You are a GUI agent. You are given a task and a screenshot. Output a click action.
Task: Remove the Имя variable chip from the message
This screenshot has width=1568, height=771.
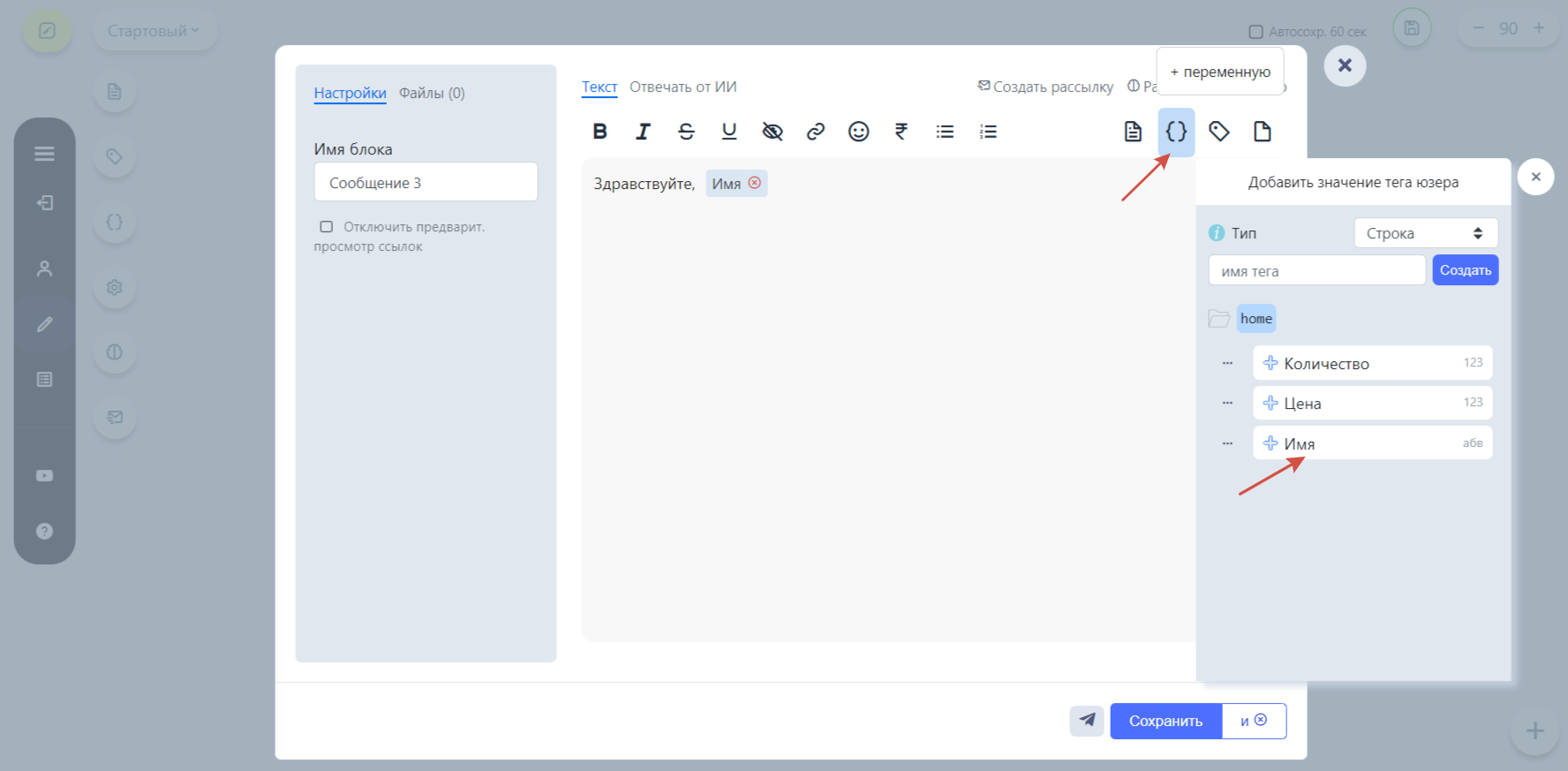[x=755, y=183]
